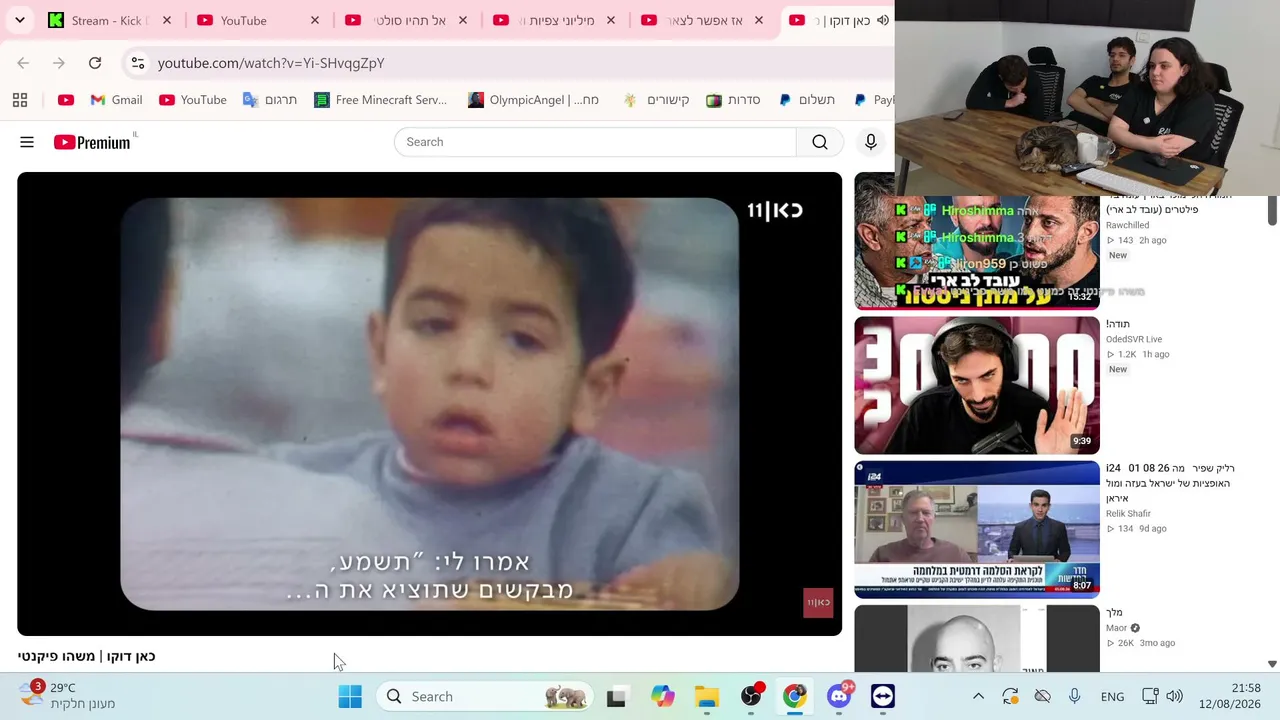This screenshot has height=720, width=1280.
Task: Reload the current YouTube page
Action: click(x=95, y=63)
